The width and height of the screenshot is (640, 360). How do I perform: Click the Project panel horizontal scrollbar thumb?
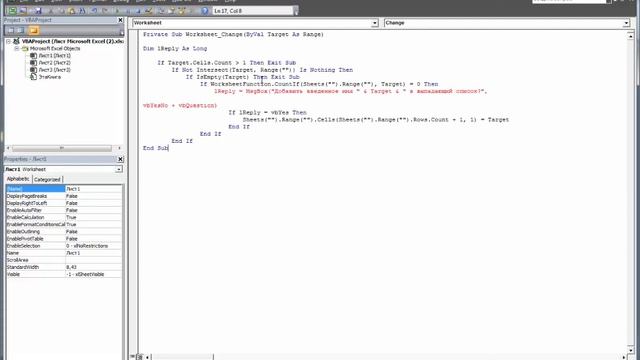tap(62, 148)
